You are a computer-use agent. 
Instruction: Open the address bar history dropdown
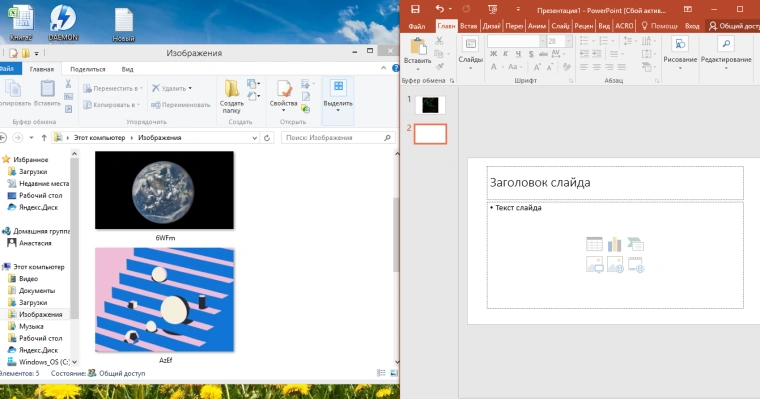click(254, 138)
